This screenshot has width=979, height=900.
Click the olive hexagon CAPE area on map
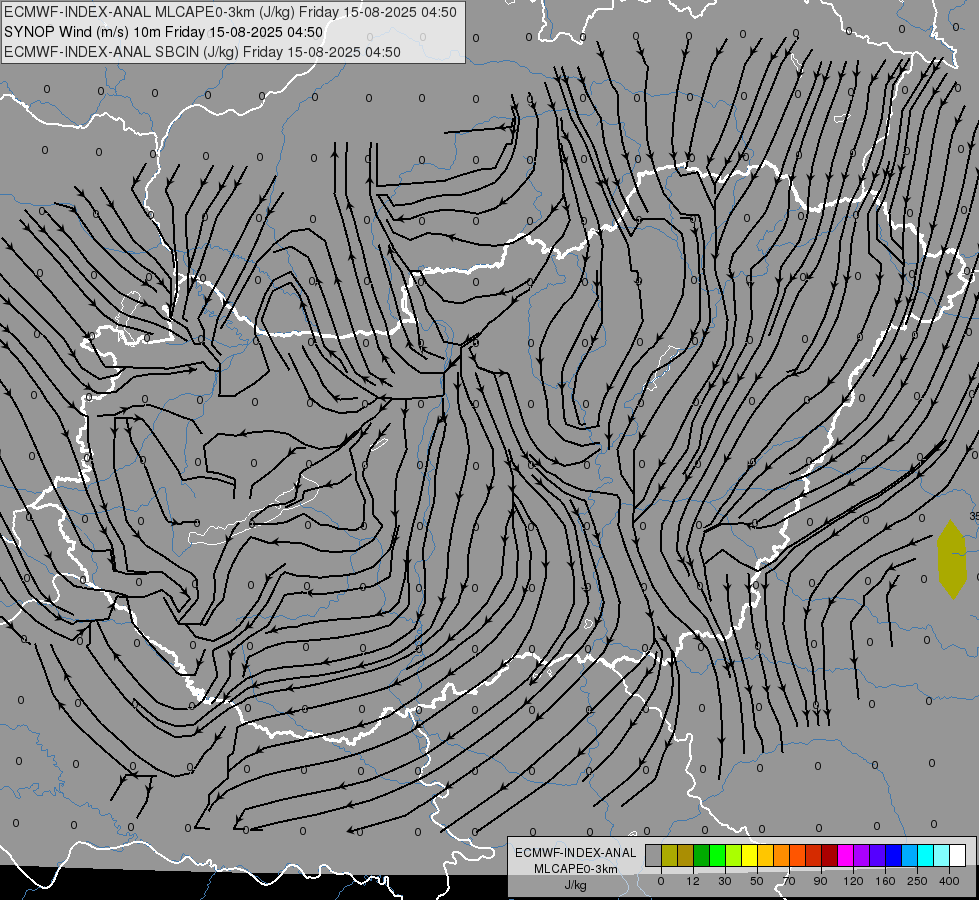[952, 559]
